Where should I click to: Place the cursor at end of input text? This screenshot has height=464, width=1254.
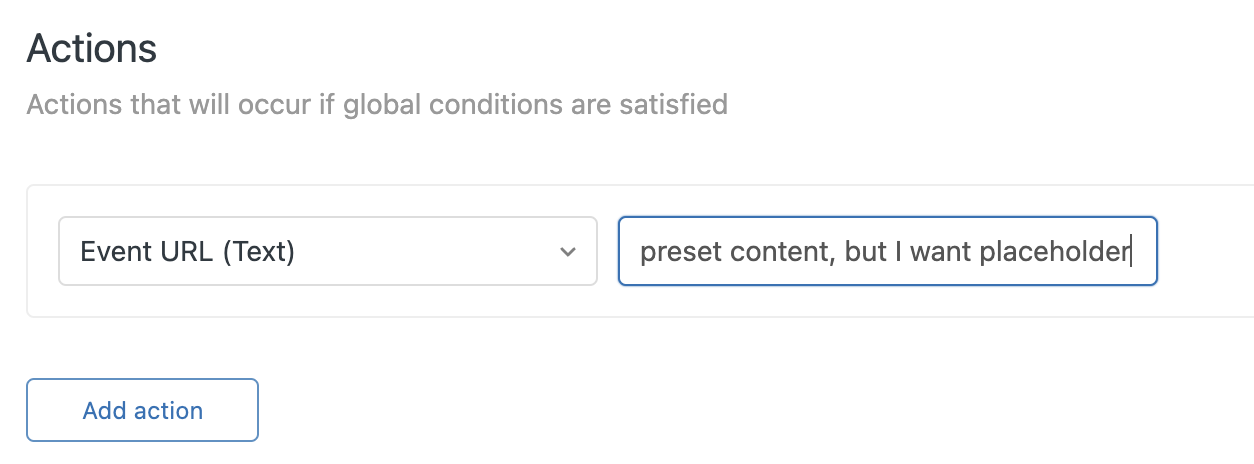1131,252
